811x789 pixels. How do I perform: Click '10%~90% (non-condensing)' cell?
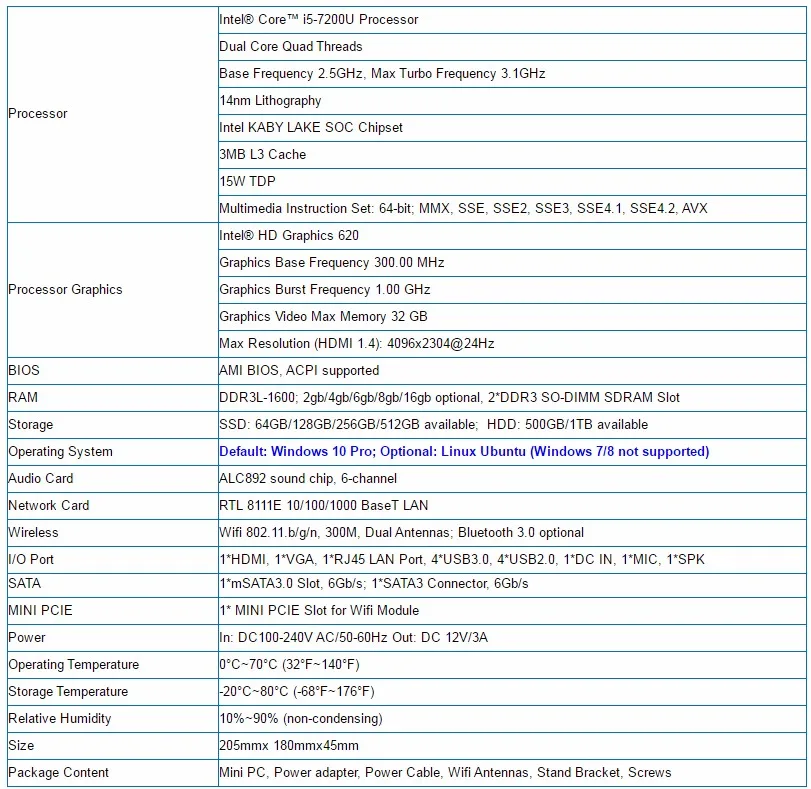[x=512, y=719]
